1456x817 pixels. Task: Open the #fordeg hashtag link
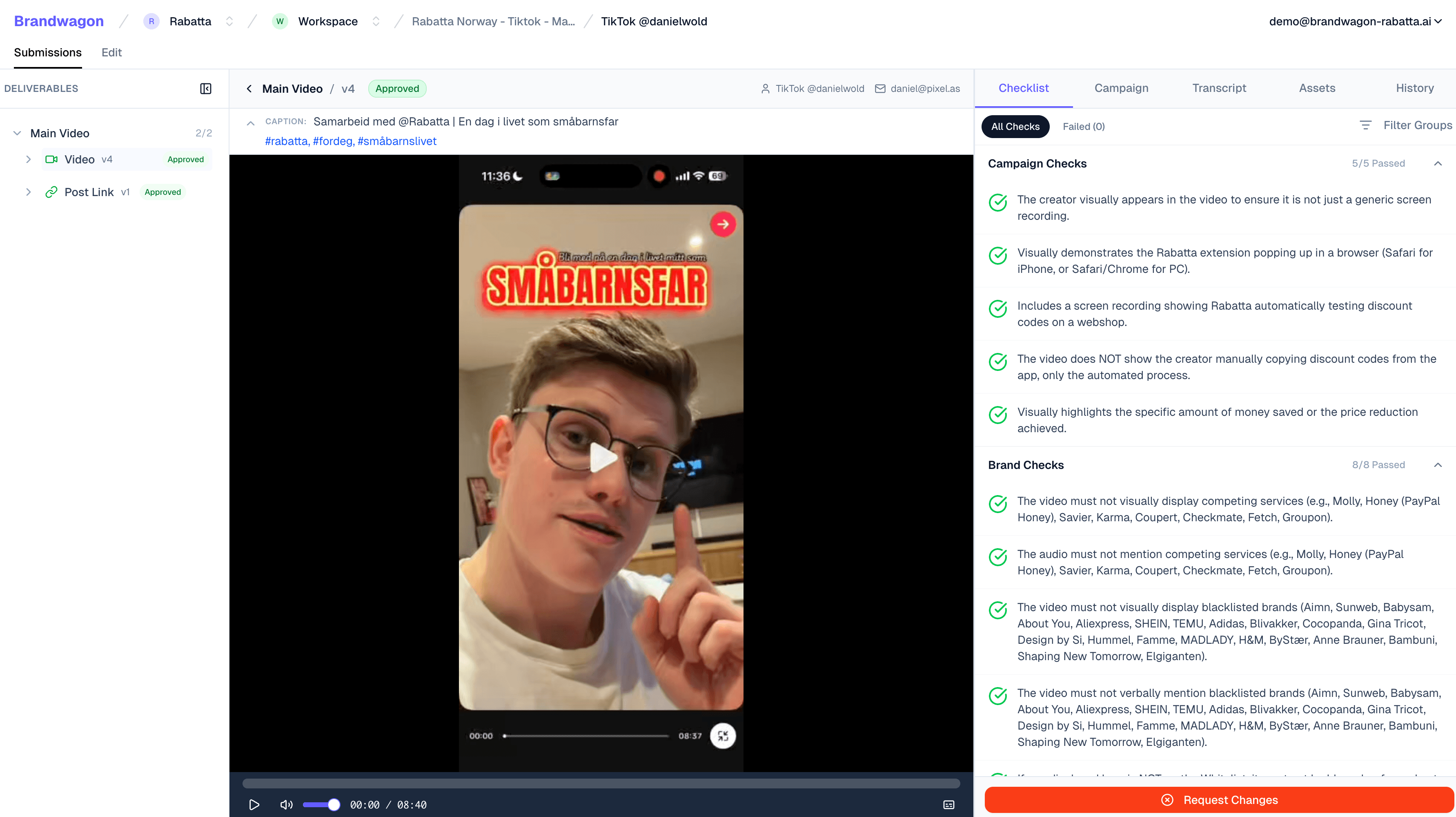point(333,141)
